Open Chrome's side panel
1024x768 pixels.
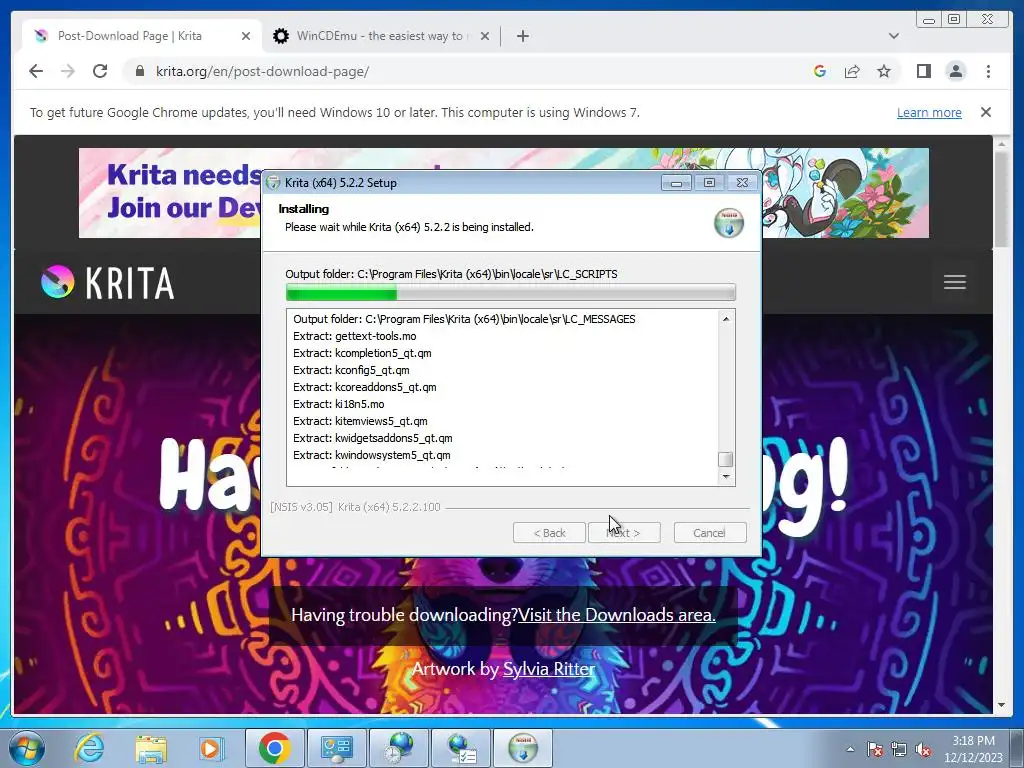(923, 71)
